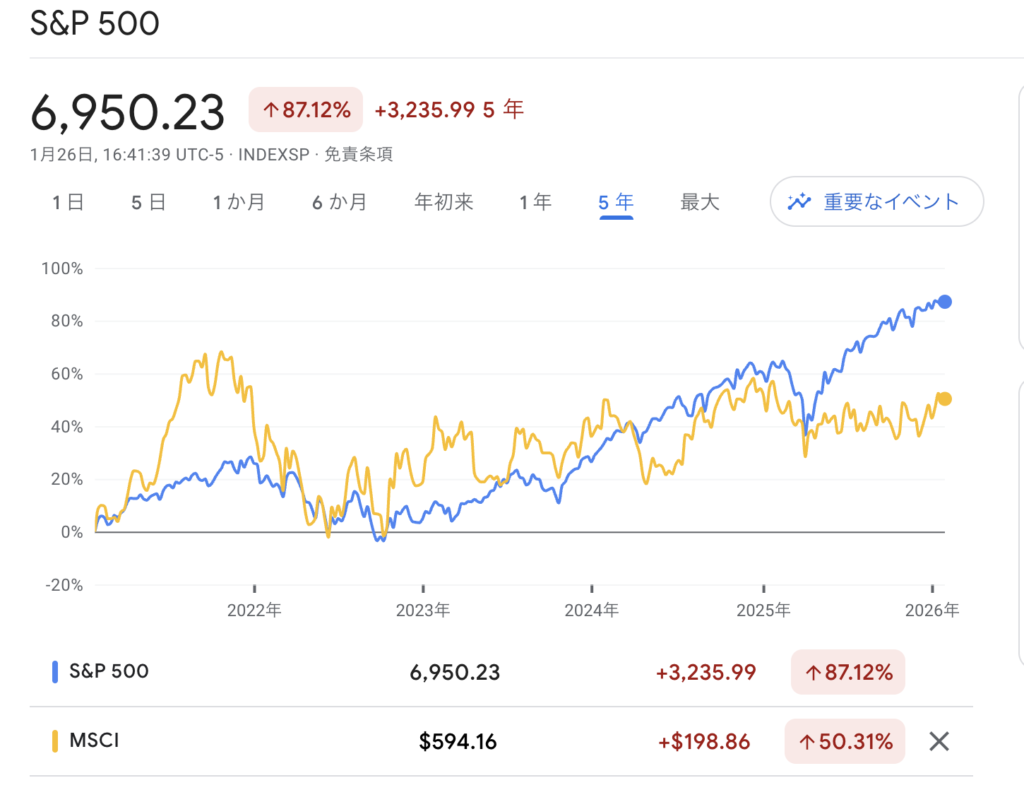This screenshot has width=1024, height=790.
Task: Click the sparkle icon in 重要なイベント button
Action: (x=799, y=202)
